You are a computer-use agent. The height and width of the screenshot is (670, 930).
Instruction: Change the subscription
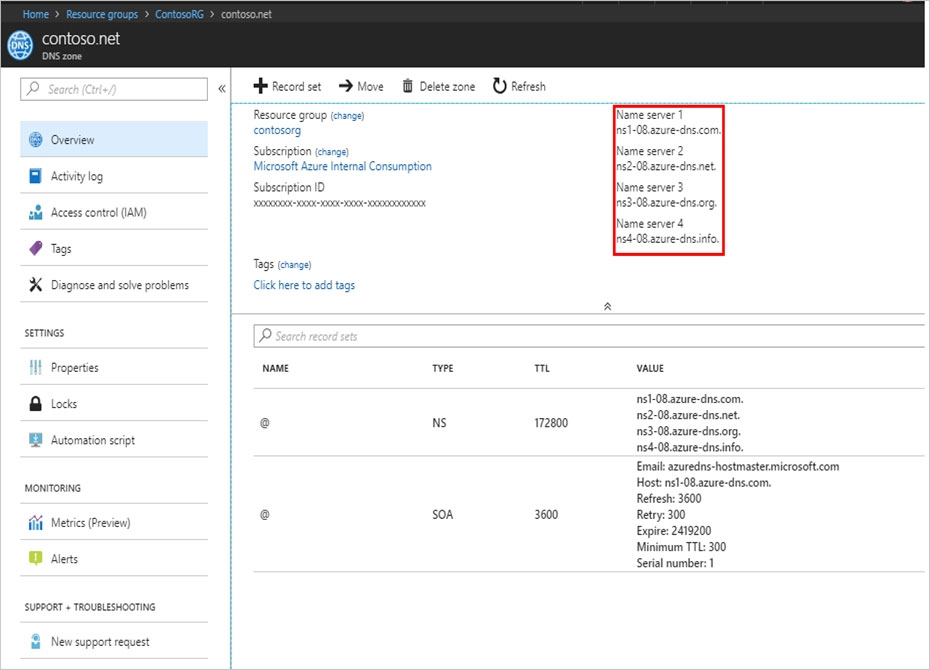[x=332, y=152]
